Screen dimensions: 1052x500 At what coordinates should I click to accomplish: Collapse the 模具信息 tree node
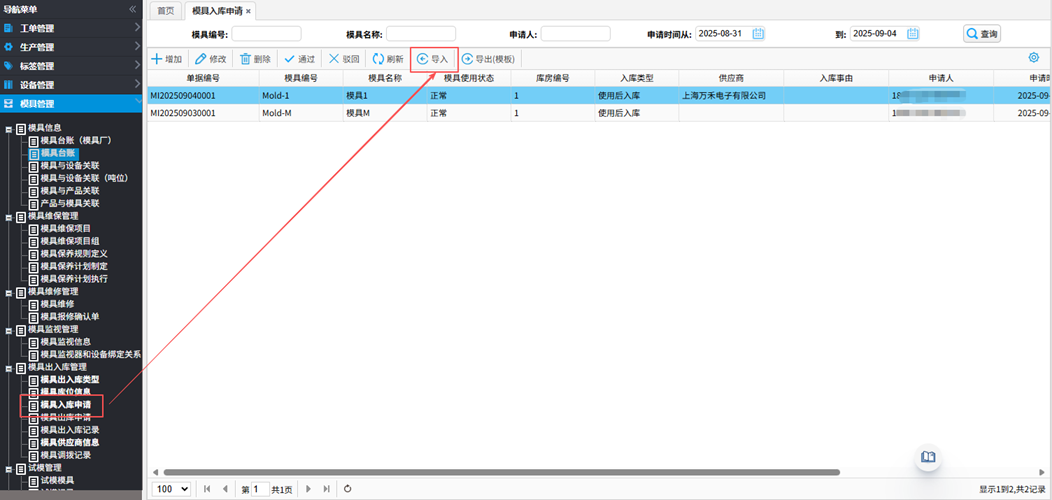point(9,128)
